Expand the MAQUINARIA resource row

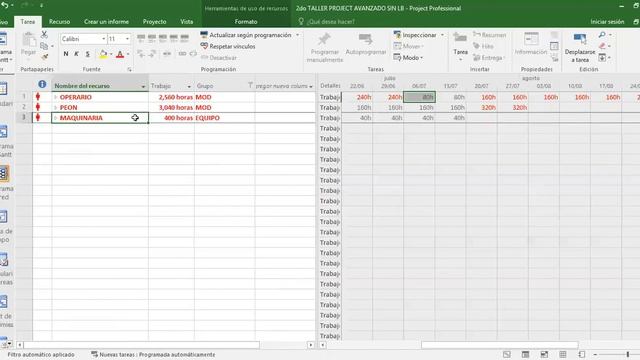[x=56, y=118]
